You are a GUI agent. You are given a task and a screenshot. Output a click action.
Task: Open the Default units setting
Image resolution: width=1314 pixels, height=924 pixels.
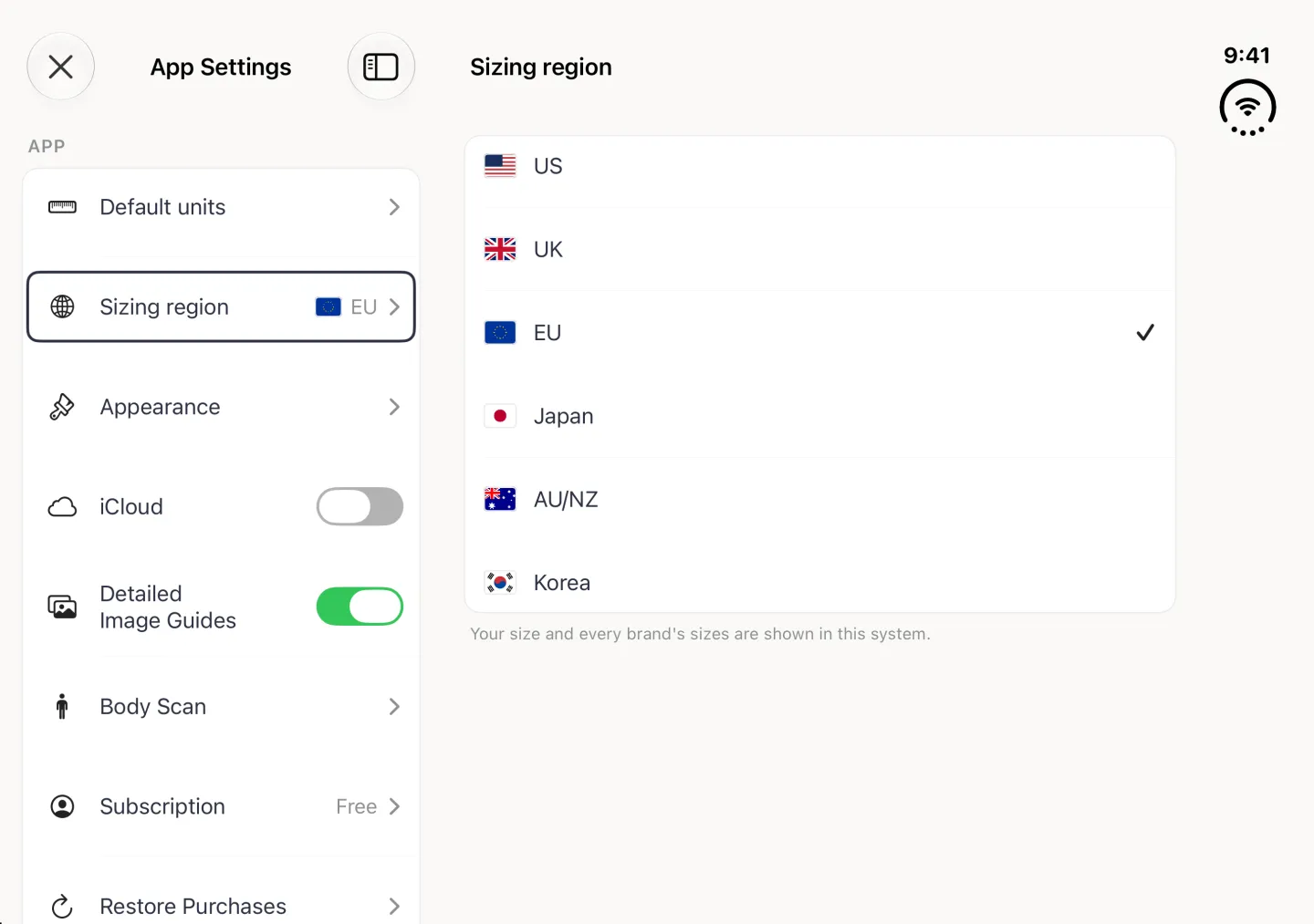pyautogui.click(x=221, y=207)
